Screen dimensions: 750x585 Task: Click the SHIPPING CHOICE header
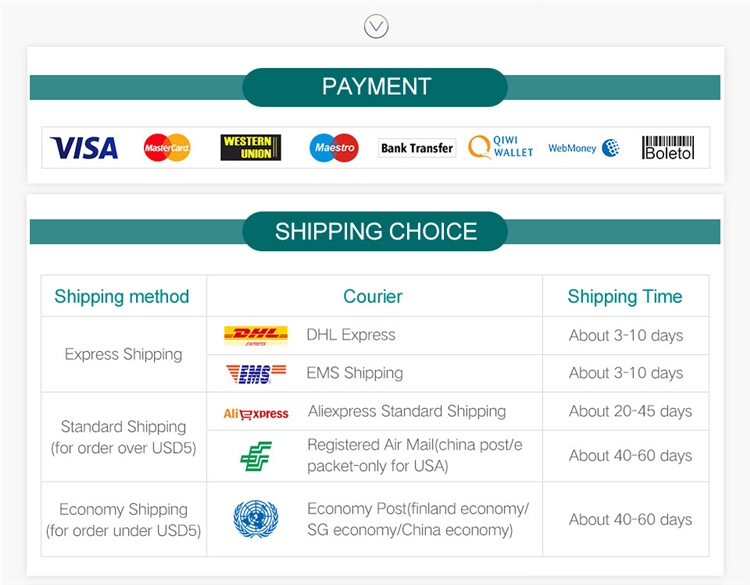pyautogui.click(x=375, y=231)
